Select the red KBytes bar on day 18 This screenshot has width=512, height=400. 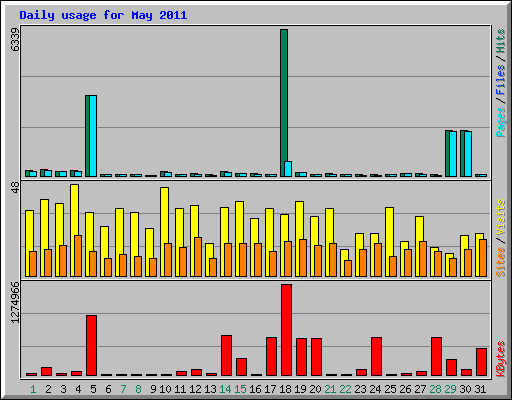[286, 330]
